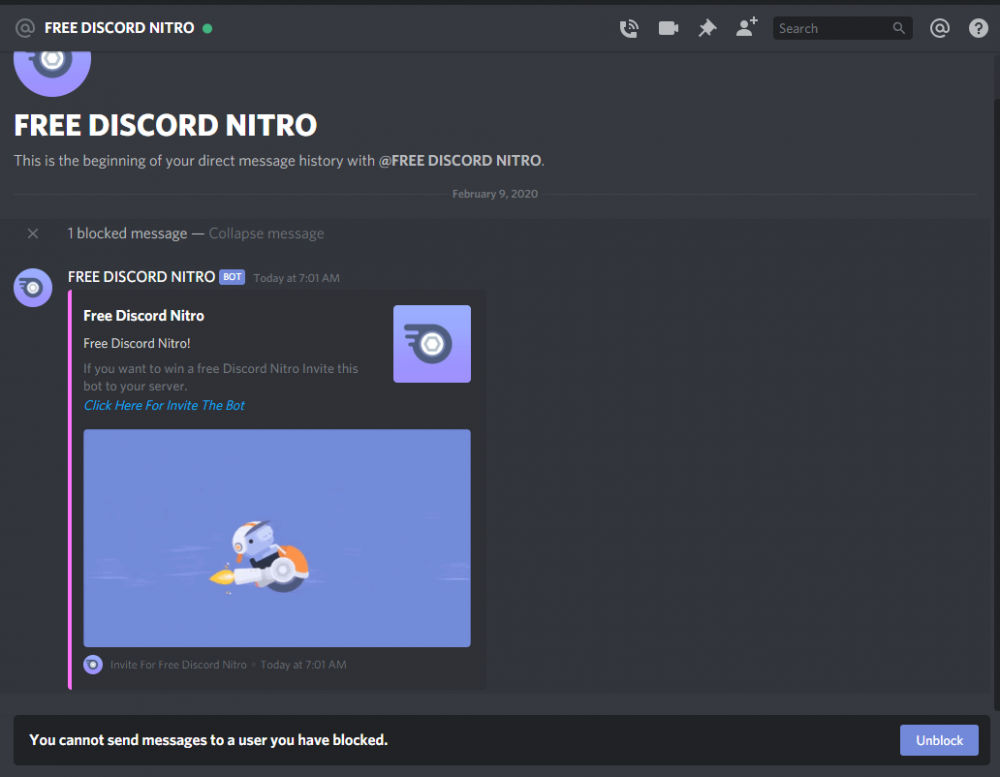Start a video call
The image size is (1000, 777).
[668, 28]
